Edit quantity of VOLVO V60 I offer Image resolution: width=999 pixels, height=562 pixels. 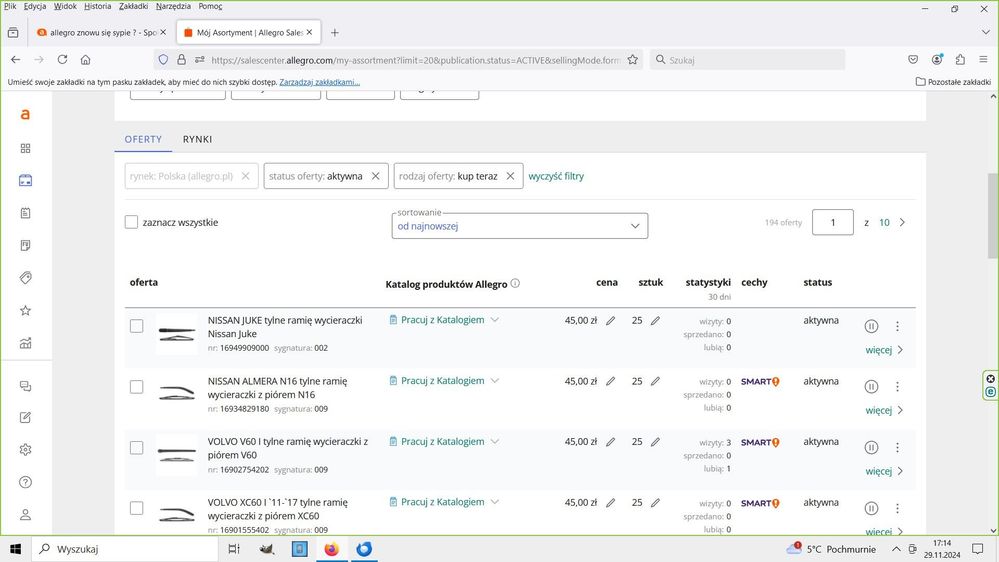[655, 442]
